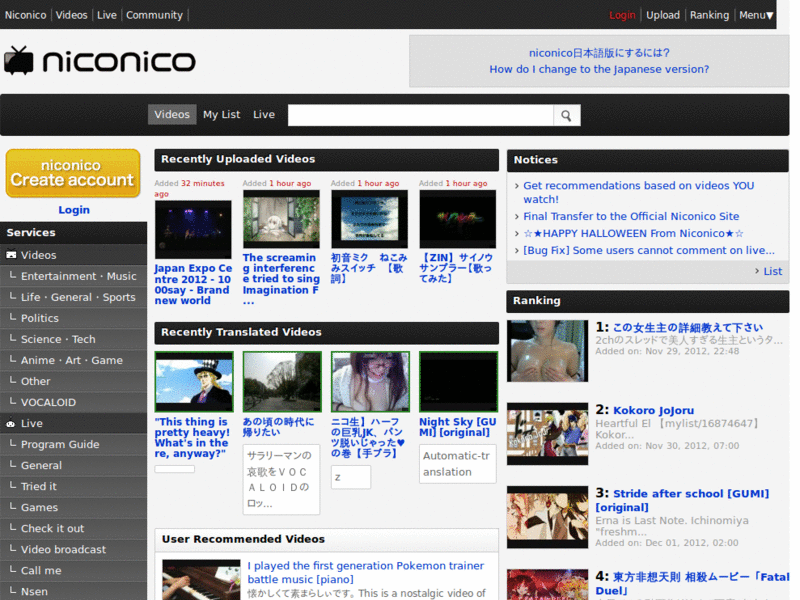Open Bug Fix Some users cannot comment notice
The image size is (800, 600).
pos(648,250)
